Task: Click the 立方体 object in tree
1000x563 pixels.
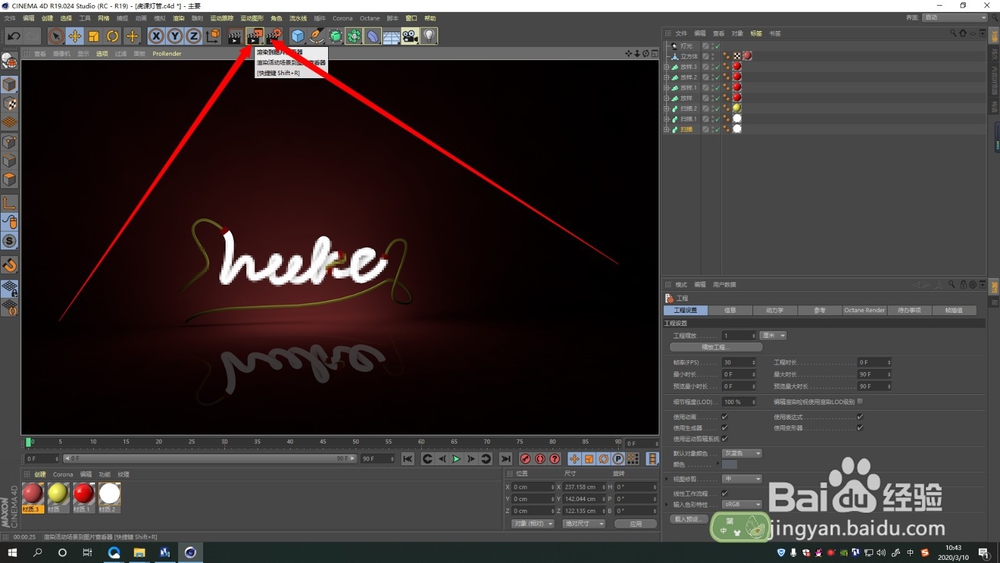Action: tap(689, 56)
